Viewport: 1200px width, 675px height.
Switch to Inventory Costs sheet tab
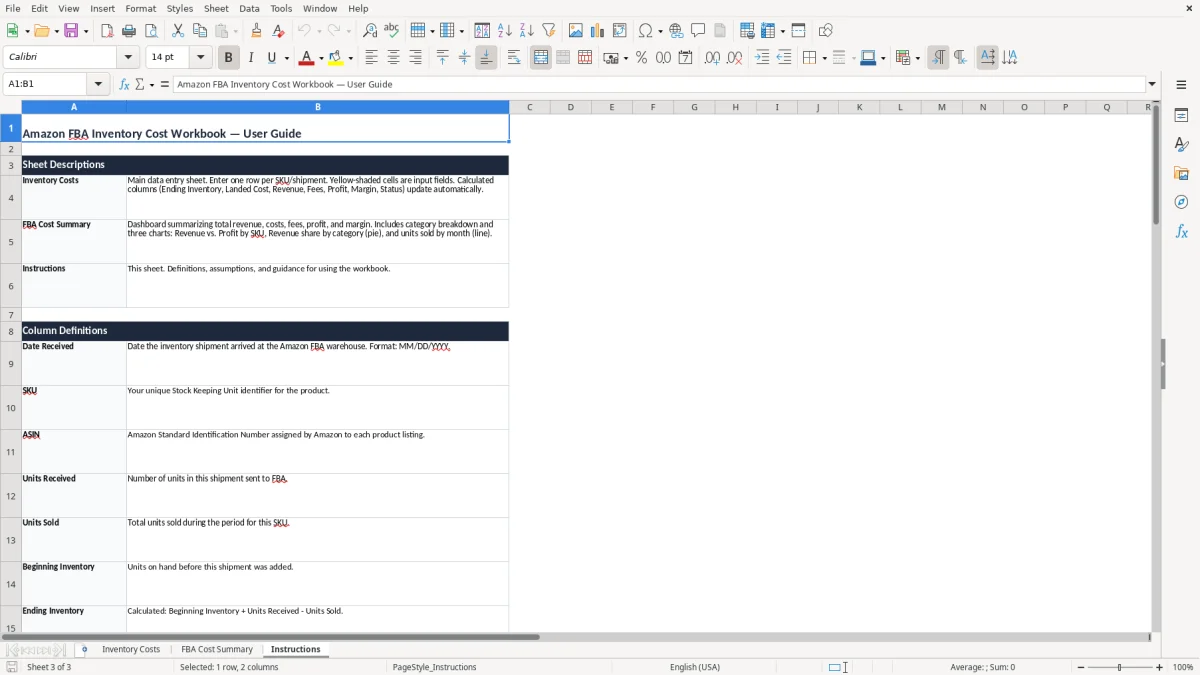click(x=131, y=649)
